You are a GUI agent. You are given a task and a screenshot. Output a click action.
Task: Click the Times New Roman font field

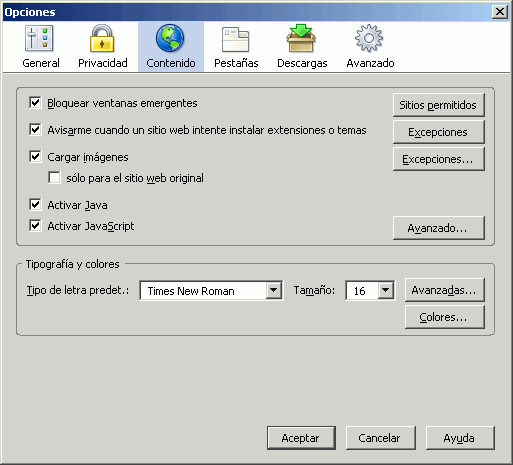point(211,290)
